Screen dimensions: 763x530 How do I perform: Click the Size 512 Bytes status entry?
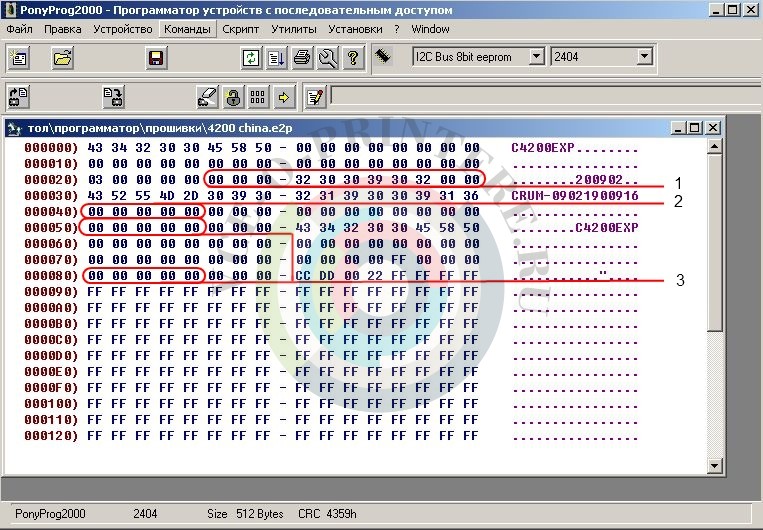245,514
